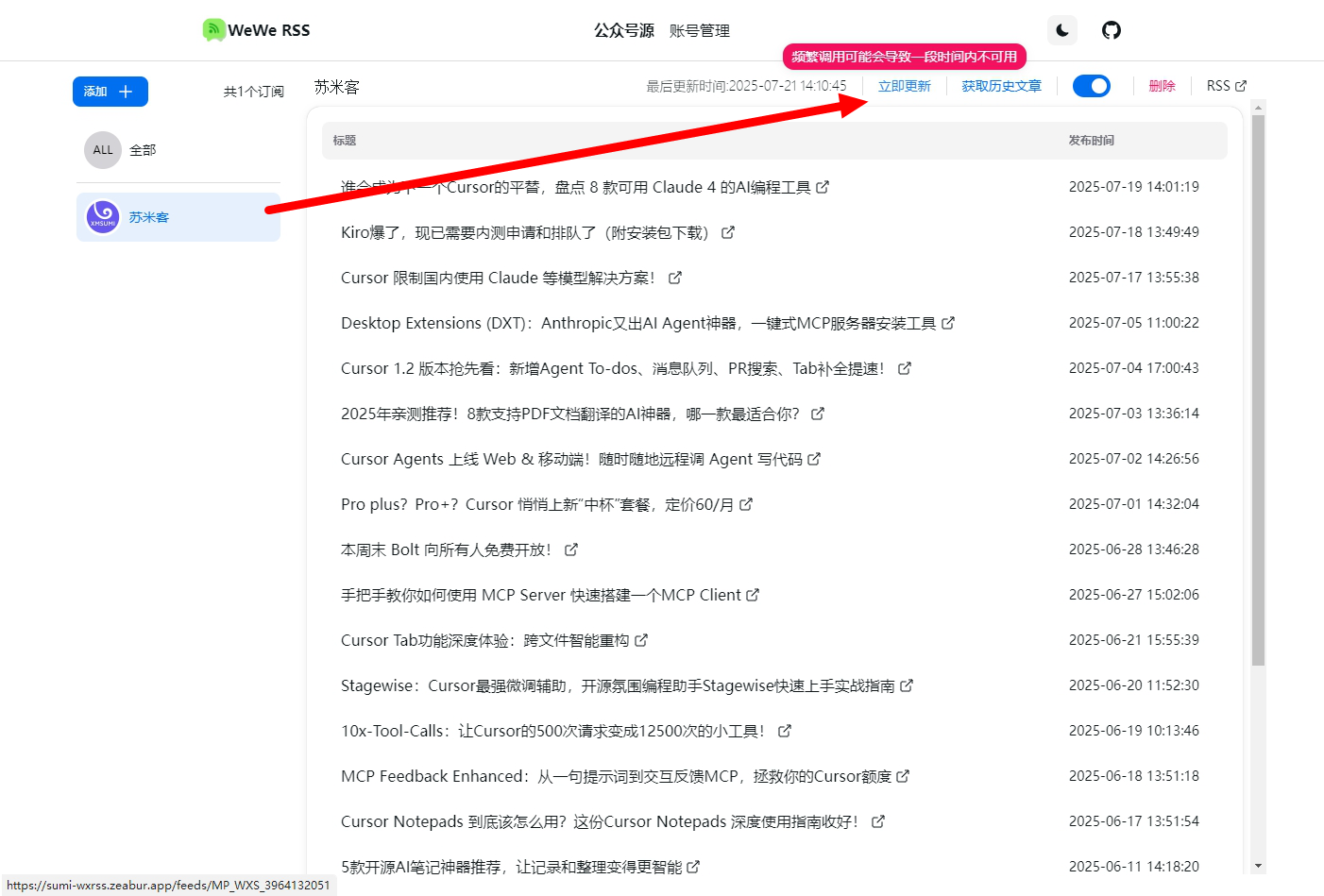Open article '5款开源AI笔记神器推荐'
The height and width of the screenshot is (896, 1324).
[x=511, y=867]
